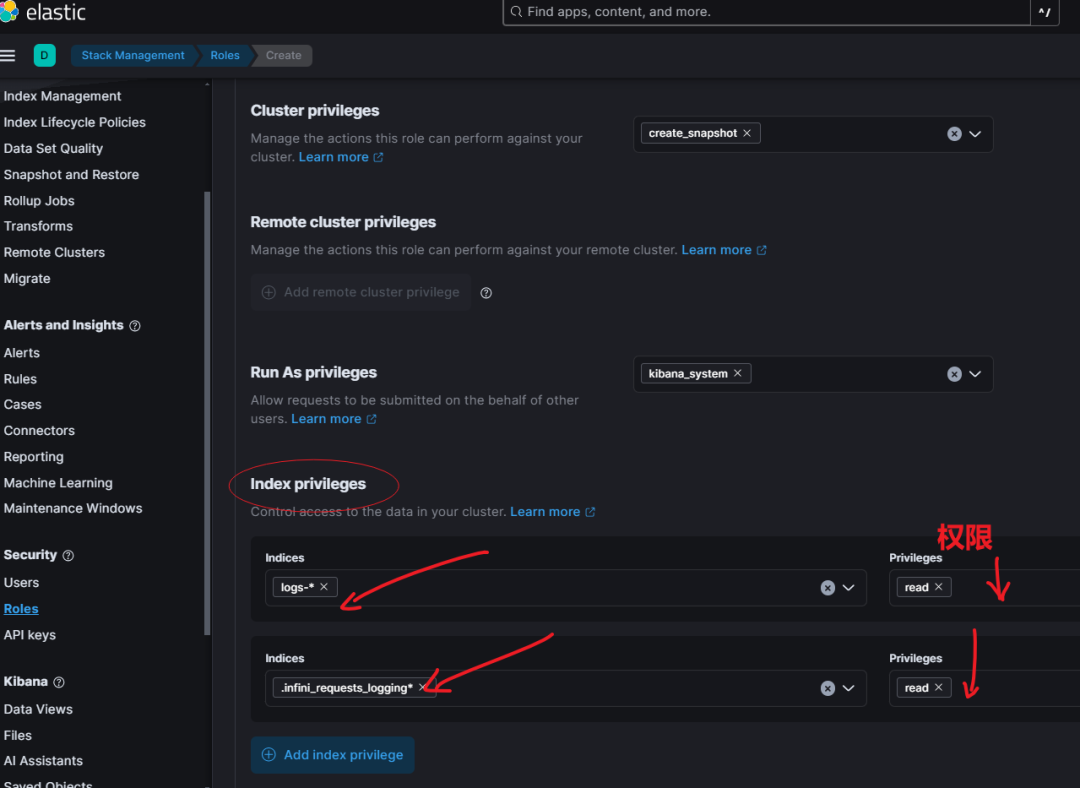Expand the .infini_requests_logging* indices dropdown
Screen dimensions: 1080x788
tap(849, 688)
